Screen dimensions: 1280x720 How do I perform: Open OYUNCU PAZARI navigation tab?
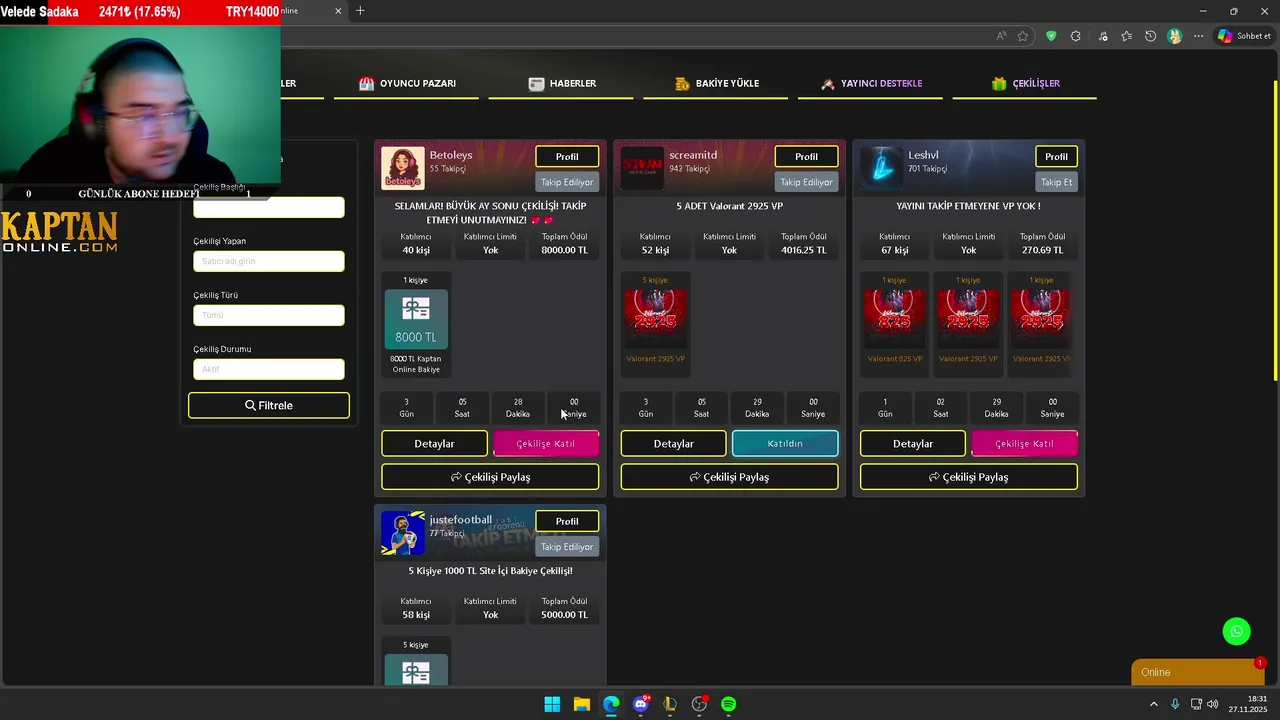[x=408, y=84]
